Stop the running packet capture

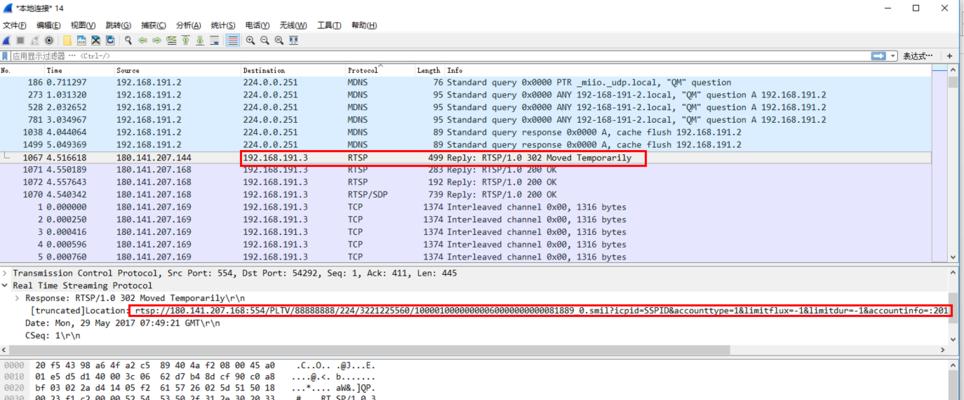20,41
